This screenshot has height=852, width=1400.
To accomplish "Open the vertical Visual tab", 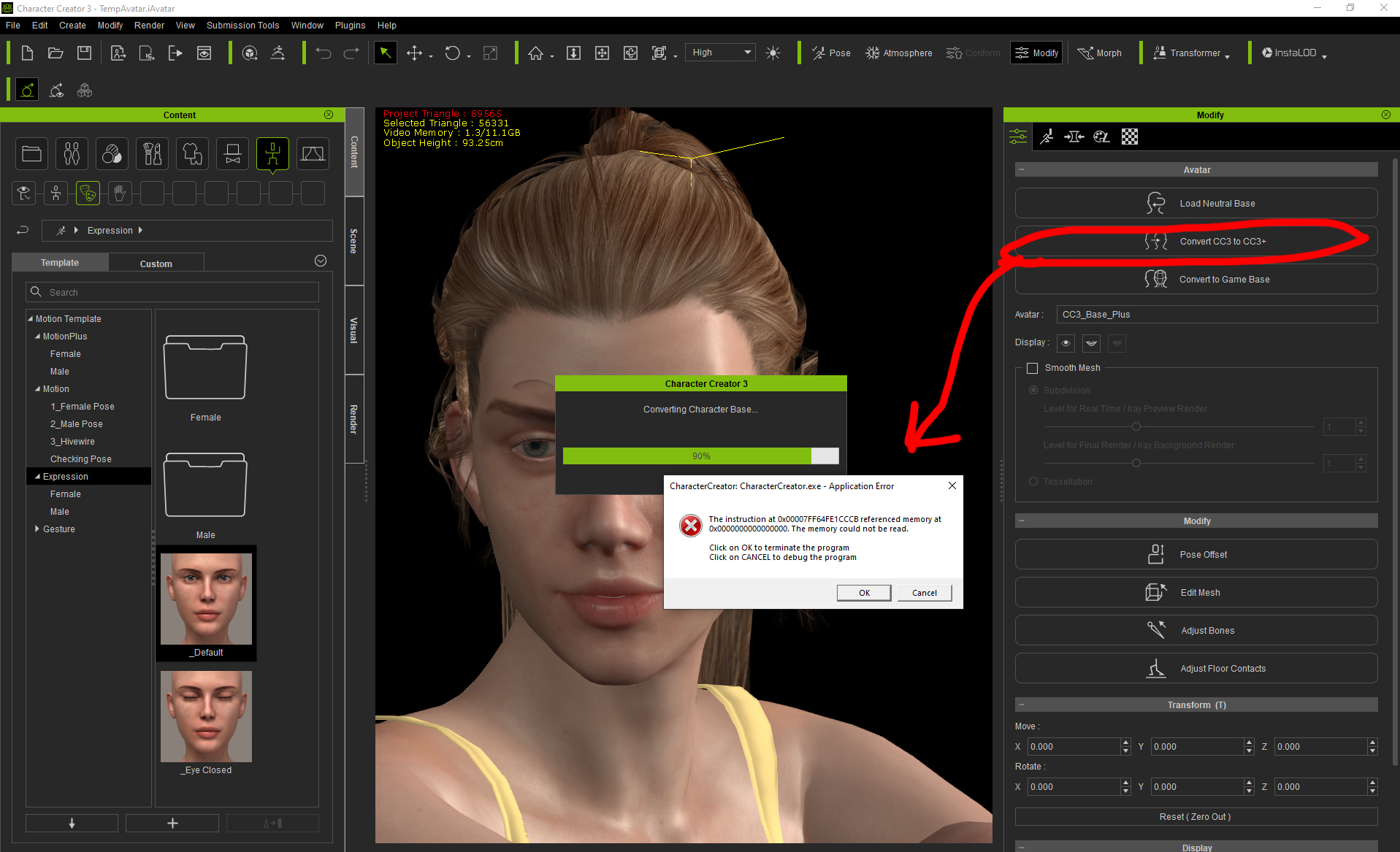I will point(354,330).
